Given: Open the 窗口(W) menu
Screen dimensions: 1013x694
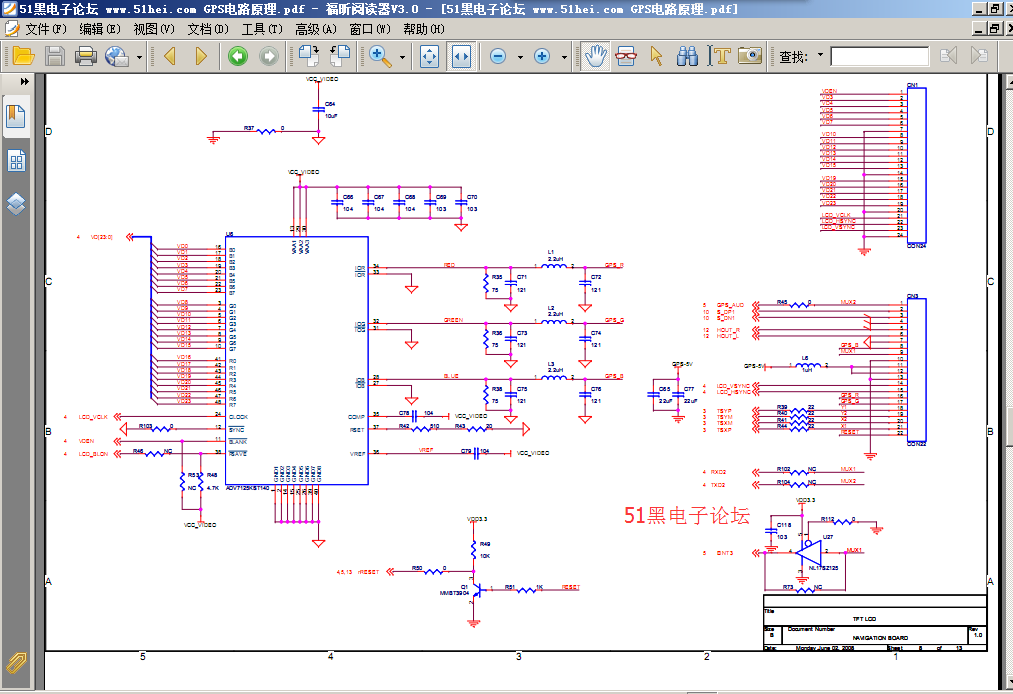Looking at the screenshot, I should pos(370,29).
